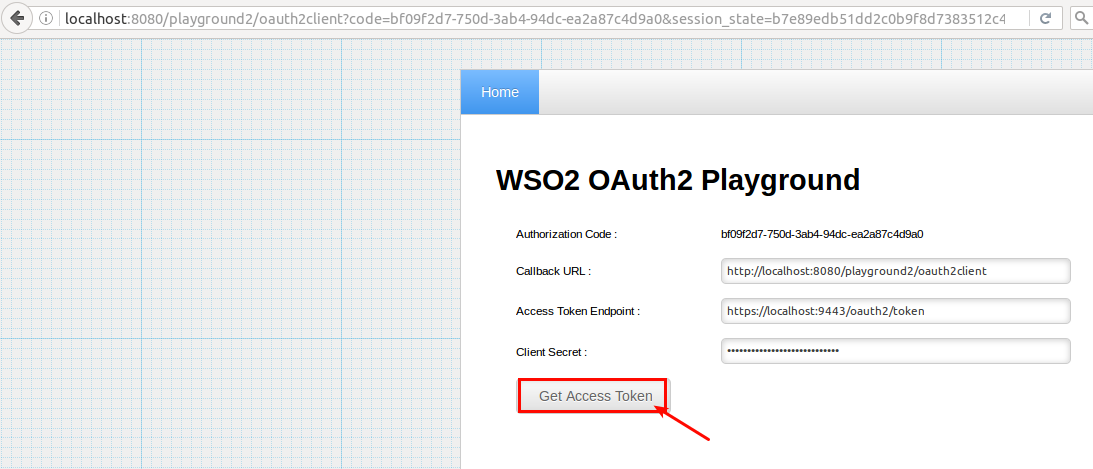The height and width of the screenshot is (469, 1093).
Task: Click the 'Authorization Code :' label
Action: 566,234
